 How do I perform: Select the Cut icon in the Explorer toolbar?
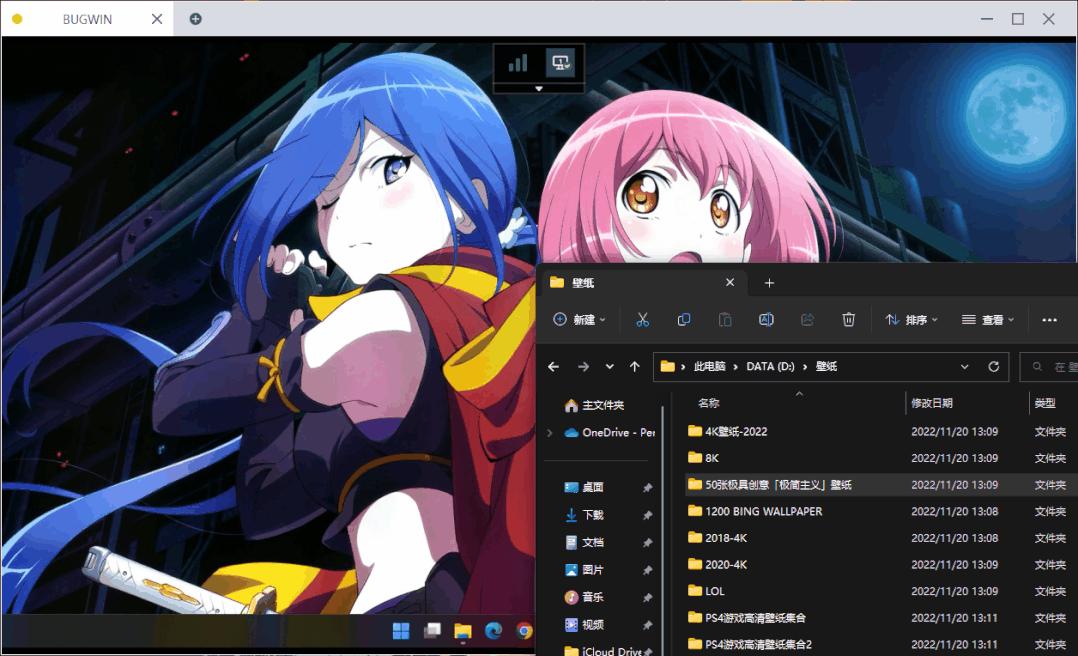(x=643, y=319)
